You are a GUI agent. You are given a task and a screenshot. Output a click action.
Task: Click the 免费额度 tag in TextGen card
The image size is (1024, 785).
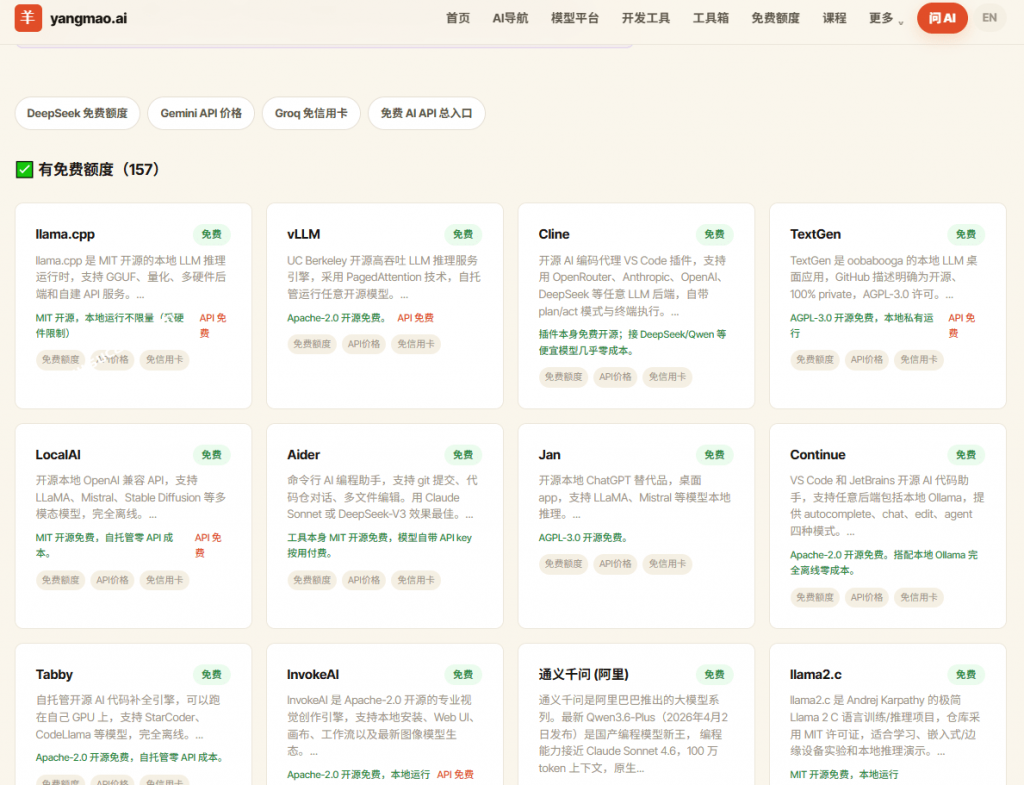pyautogui.click(x=815, y=360)
